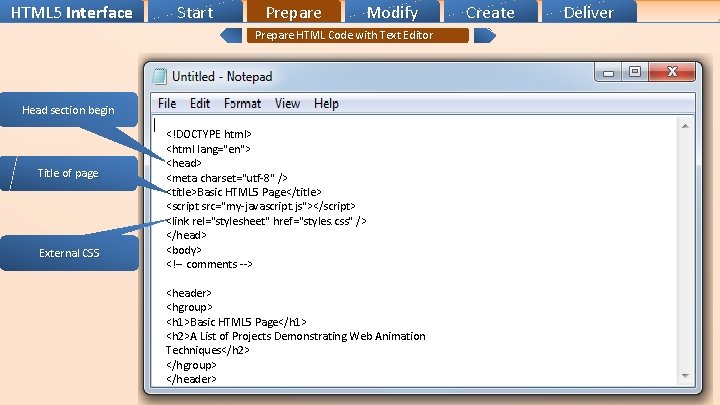Viewport: 720px width, 405px height.
Task: Go to the Create tab
Action: [x=490, y=11]
